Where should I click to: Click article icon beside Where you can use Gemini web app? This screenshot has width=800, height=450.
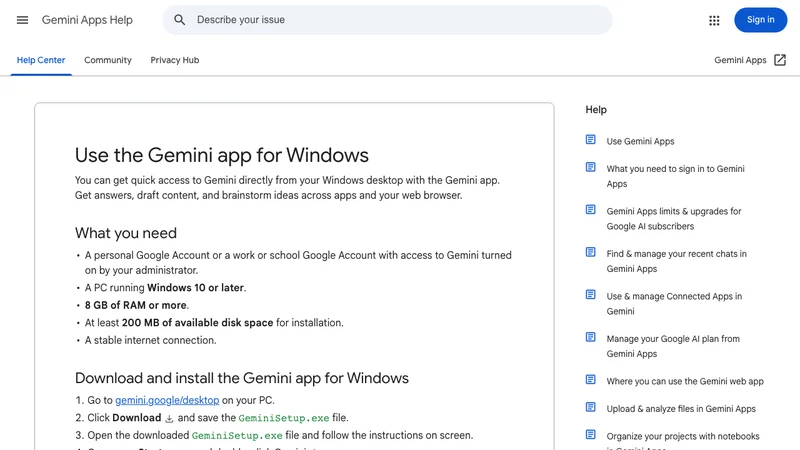tap(590, 380)
